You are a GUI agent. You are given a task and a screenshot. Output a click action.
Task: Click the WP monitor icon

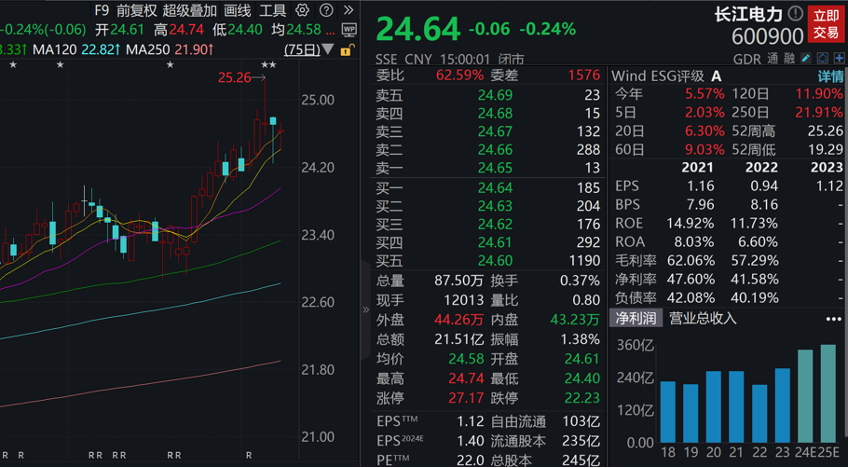coord(349,30)
